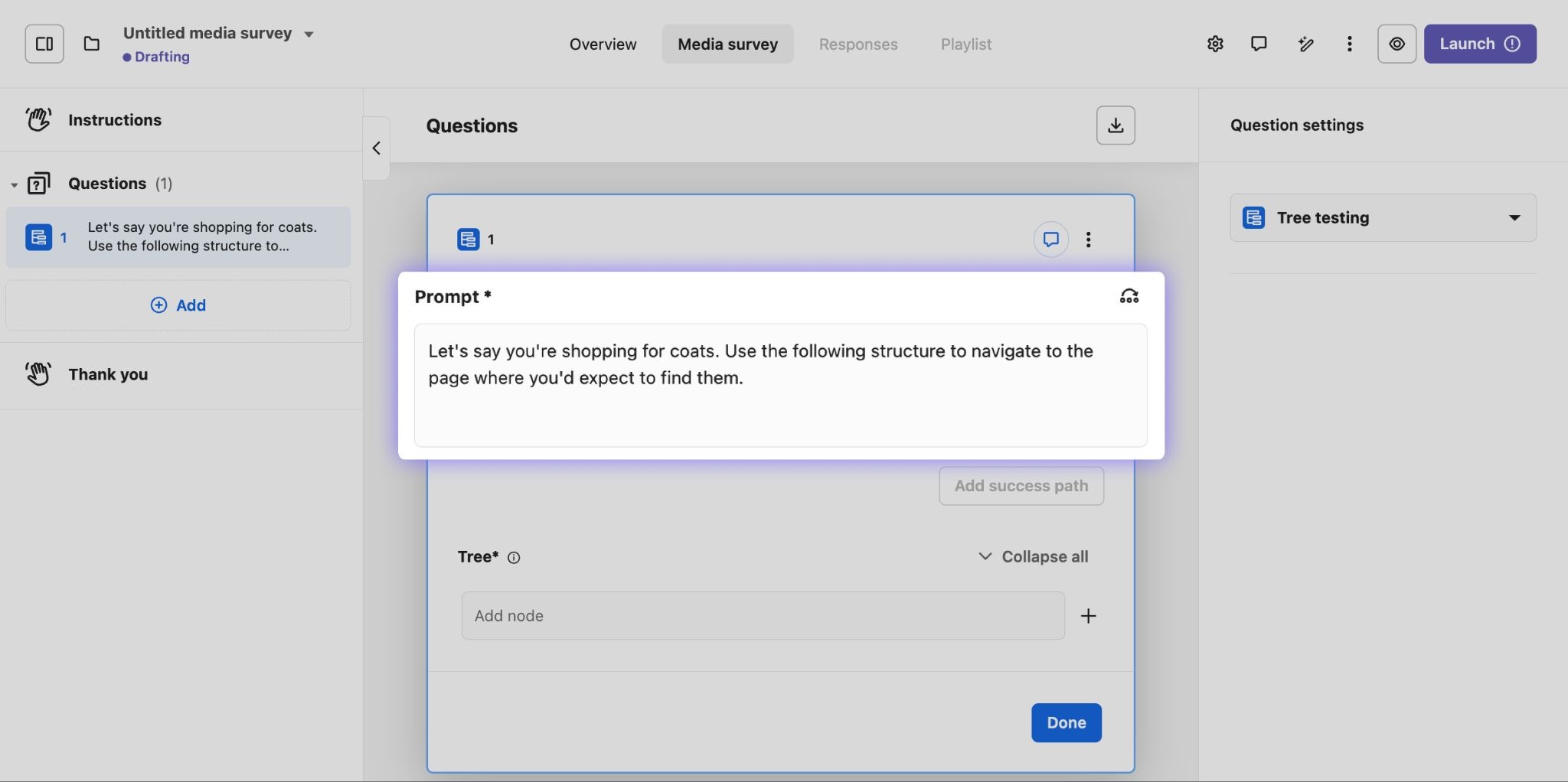
Task: Toggle the sidebar panel icon
Action: (x=44, y=44)
